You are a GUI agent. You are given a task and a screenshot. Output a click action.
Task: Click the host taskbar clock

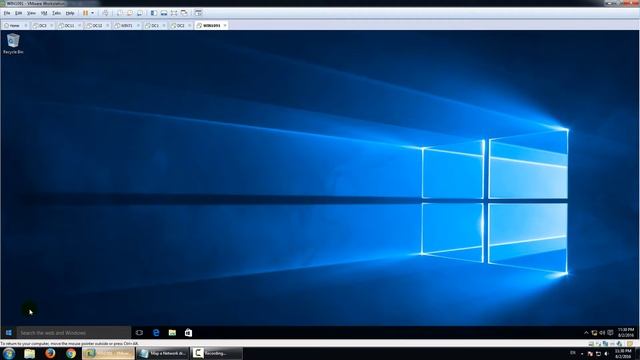[x=623, y=353]
